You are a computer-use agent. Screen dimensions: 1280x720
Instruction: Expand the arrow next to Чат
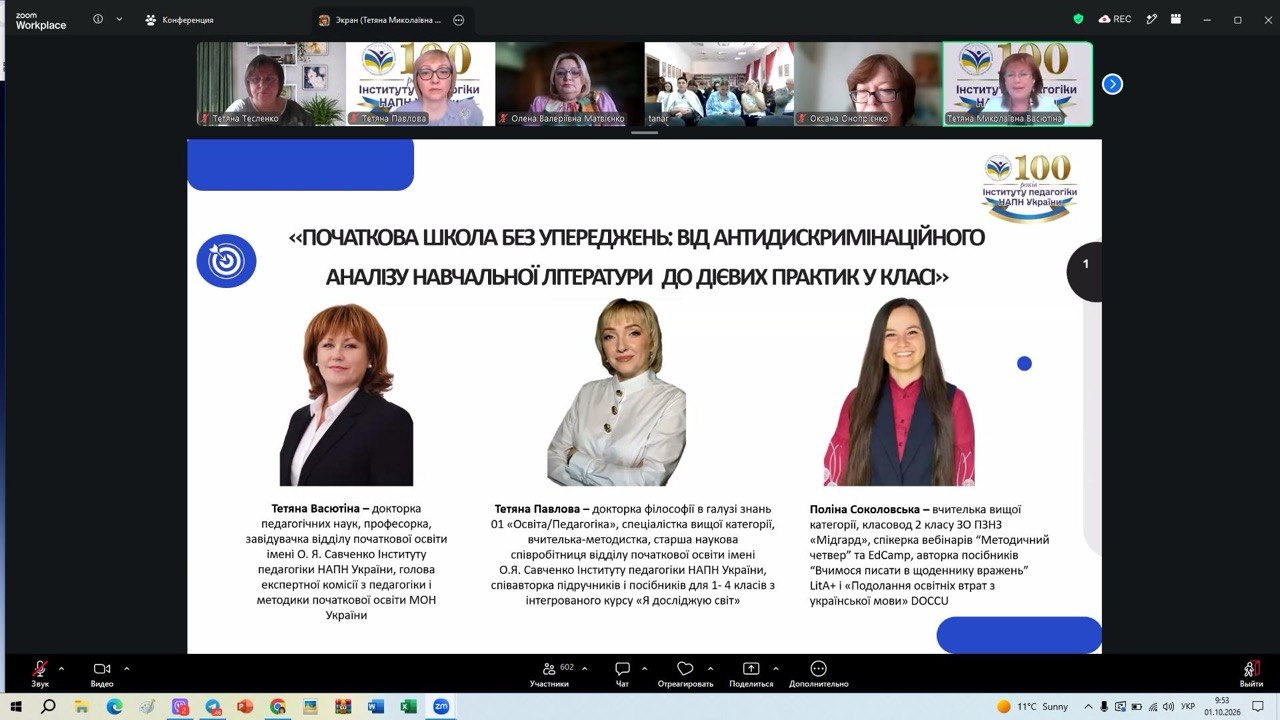pyautogui.click(x=644, y=668)
